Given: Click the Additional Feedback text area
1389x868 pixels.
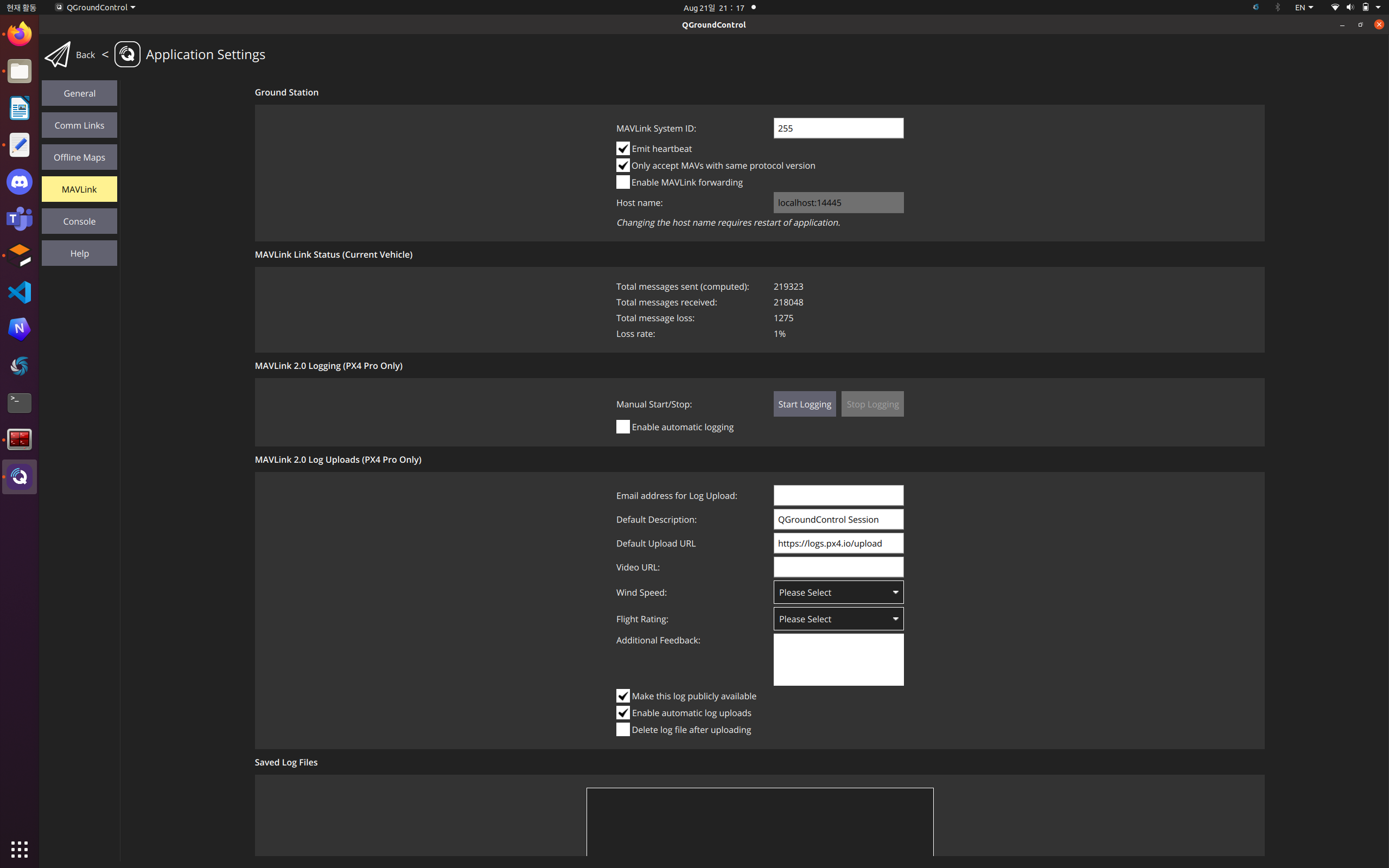Looking at the screenshot, I should click(x=839, y=660).
